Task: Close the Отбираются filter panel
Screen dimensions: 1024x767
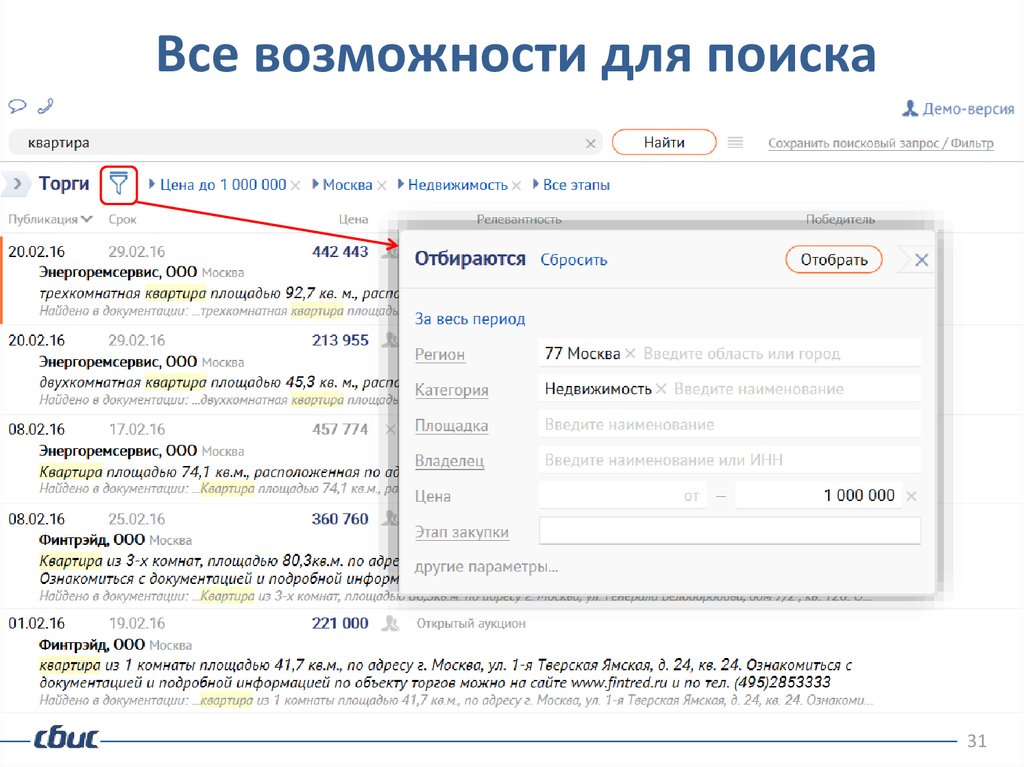Action: (x=921, y=260)
